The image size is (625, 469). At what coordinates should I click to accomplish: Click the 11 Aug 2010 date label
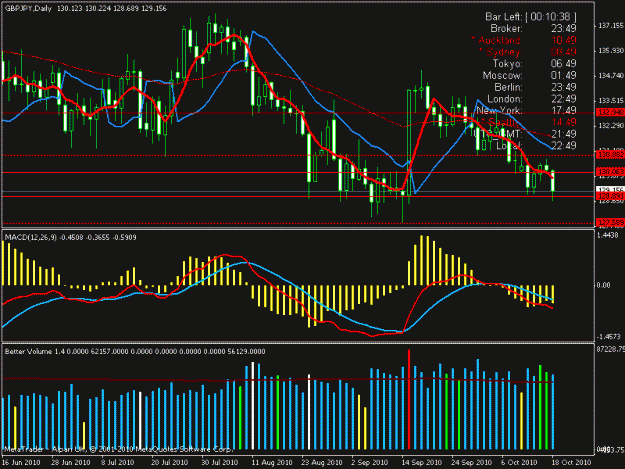tap(272, 463)
